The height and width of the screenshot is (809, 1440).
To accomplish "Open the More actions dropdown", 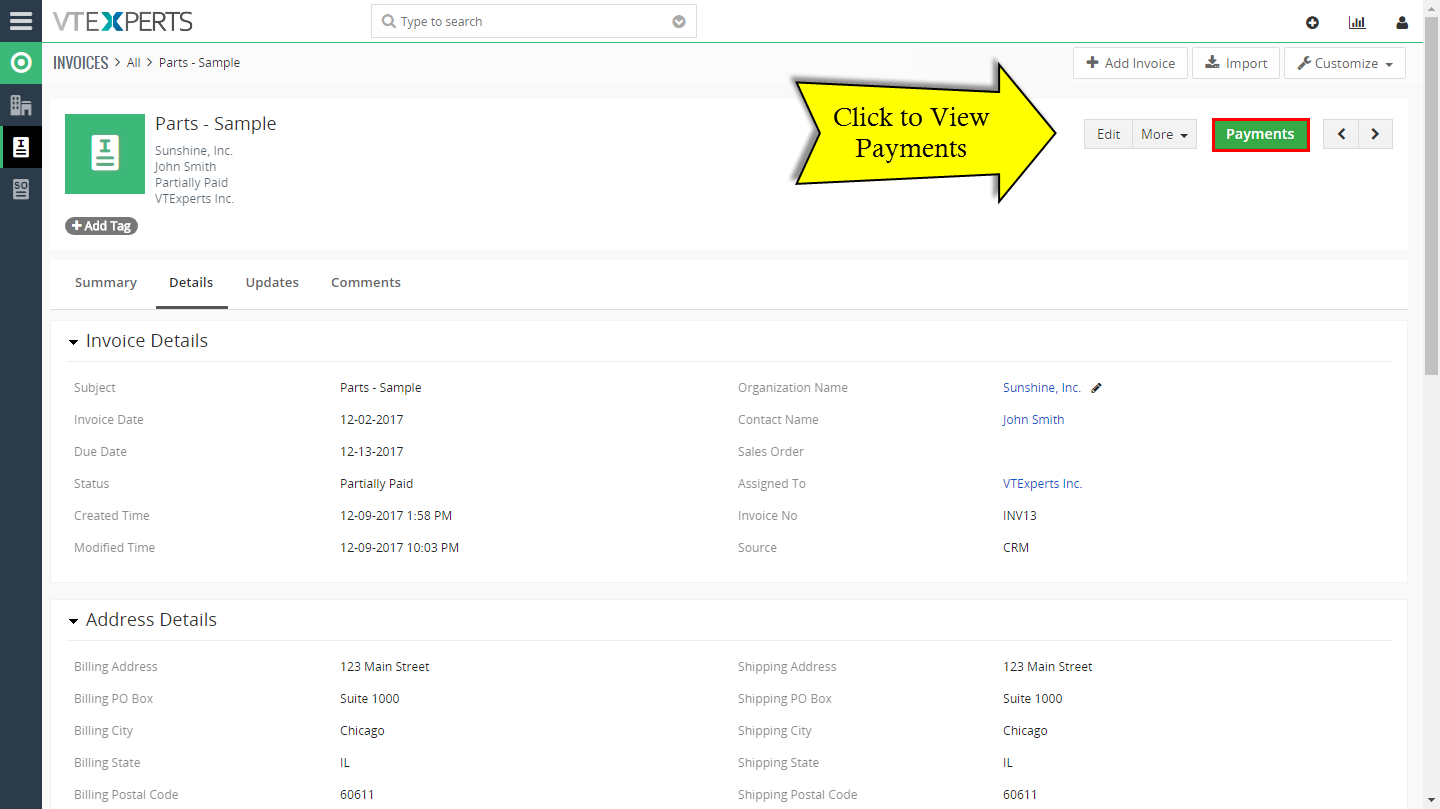I will click(x=1164, y=134).
